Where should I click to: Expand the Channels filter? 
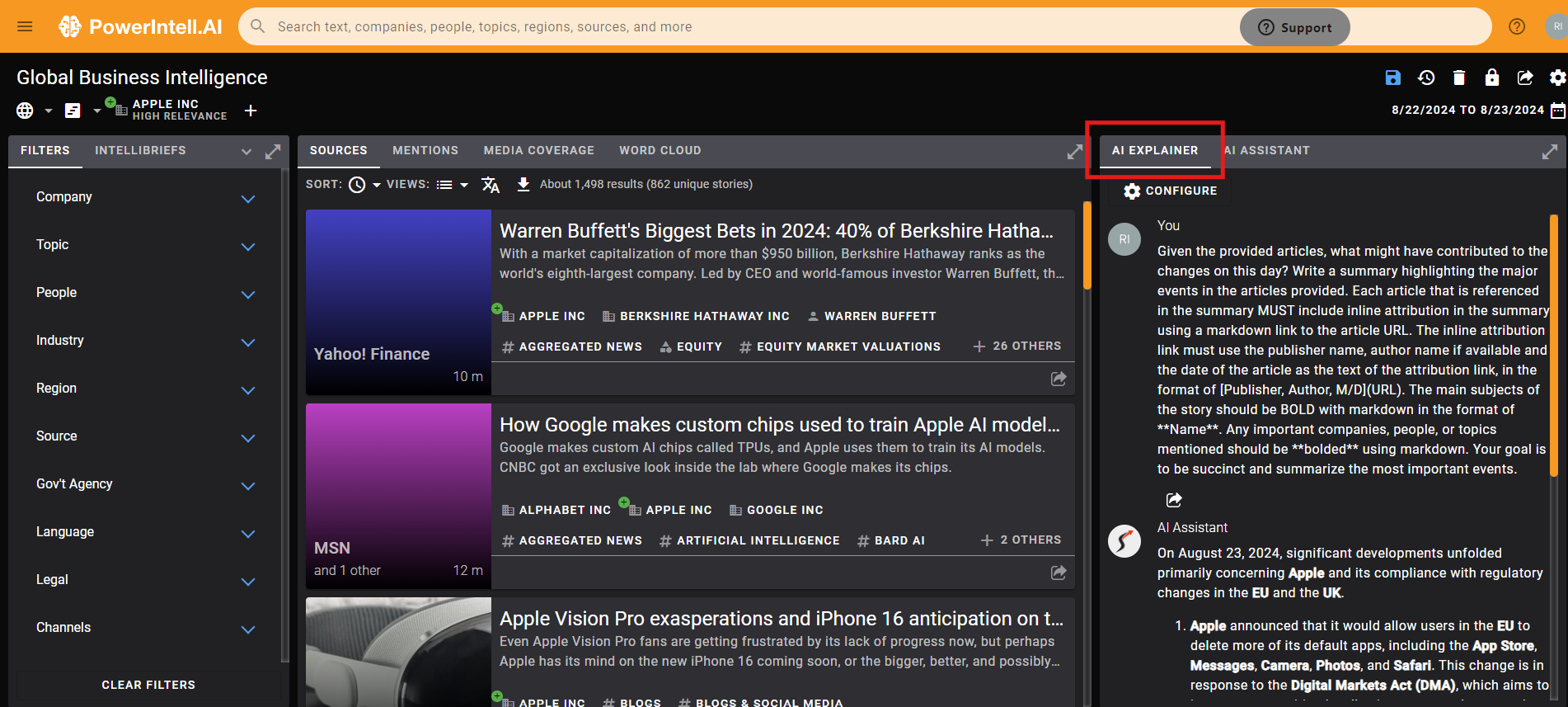(248, 629)
